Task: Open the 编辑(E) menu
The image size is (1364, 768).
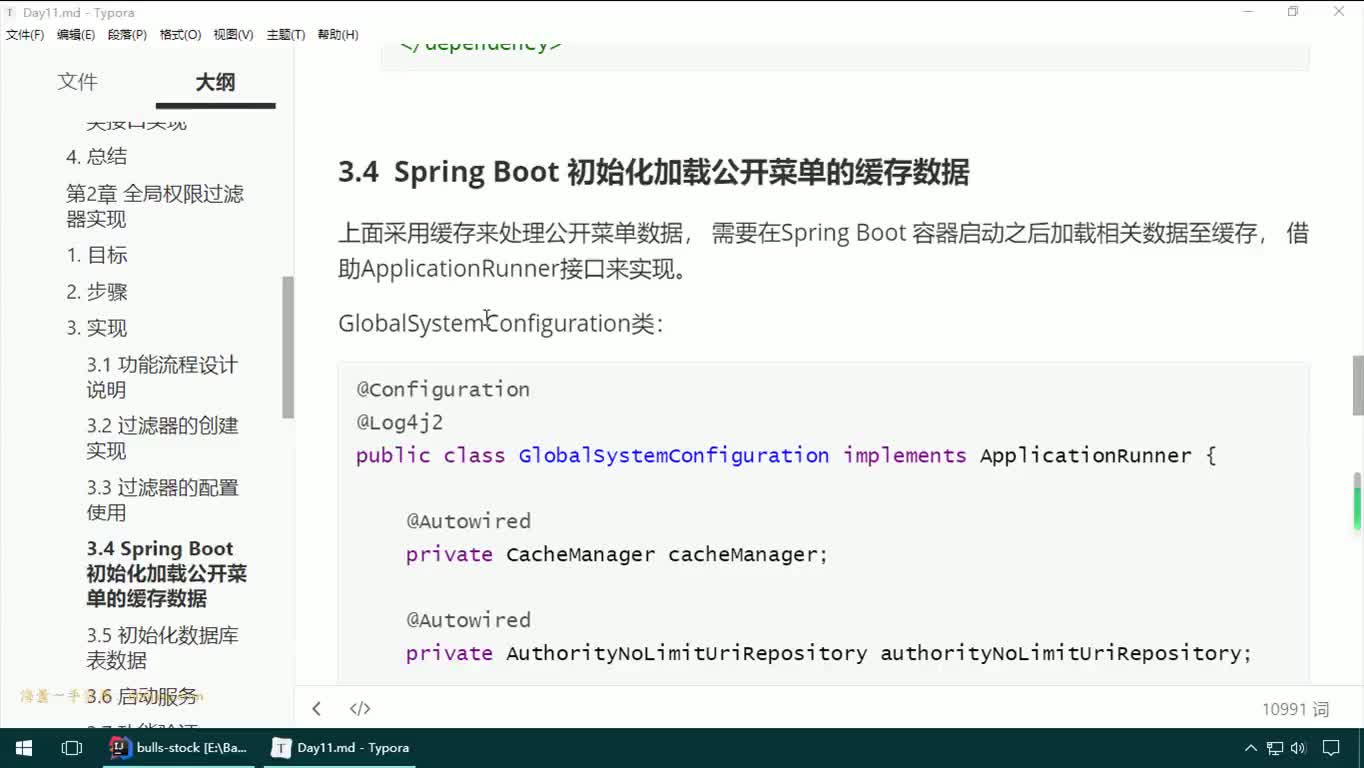Action: tap(76, 34)
